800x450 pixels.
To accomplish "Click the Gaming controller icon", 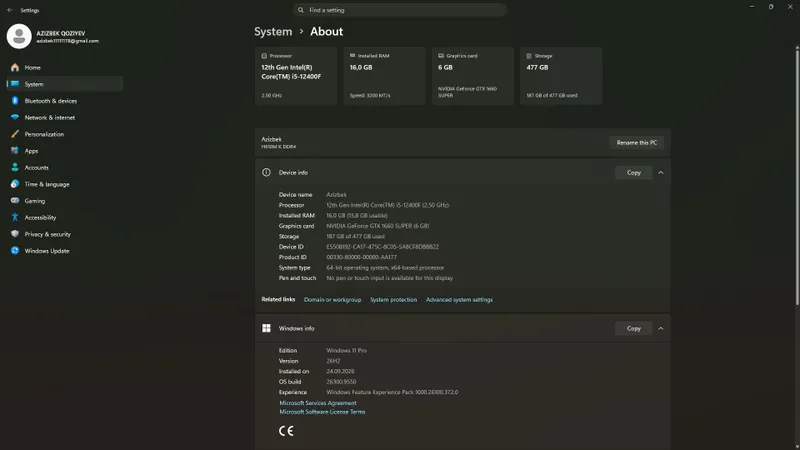I will (x=15, y=201).
